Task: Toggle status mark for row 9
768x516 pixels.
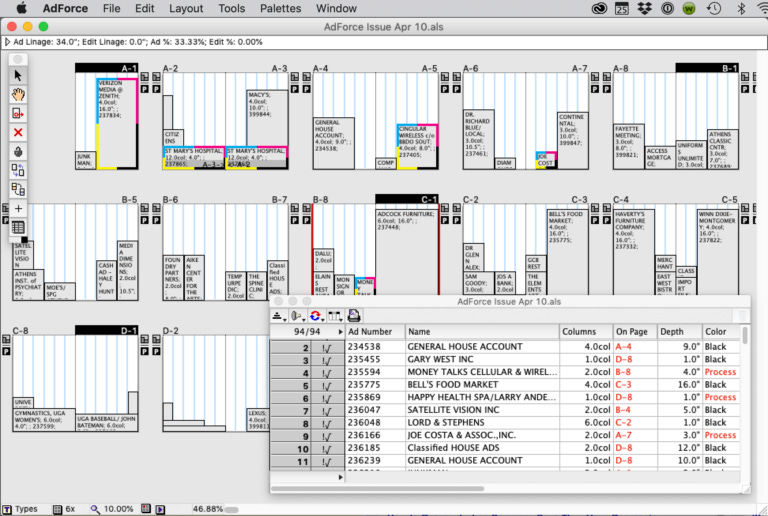Action: pos(327,437)
